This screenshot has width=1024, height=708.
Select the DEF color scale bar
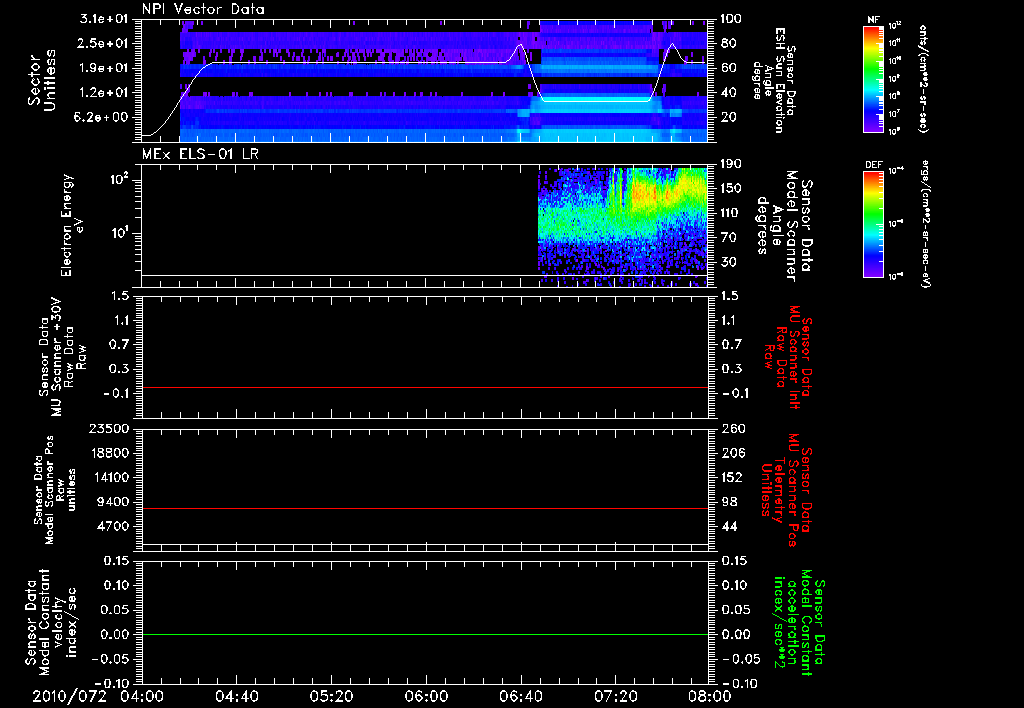pos(874,224)
